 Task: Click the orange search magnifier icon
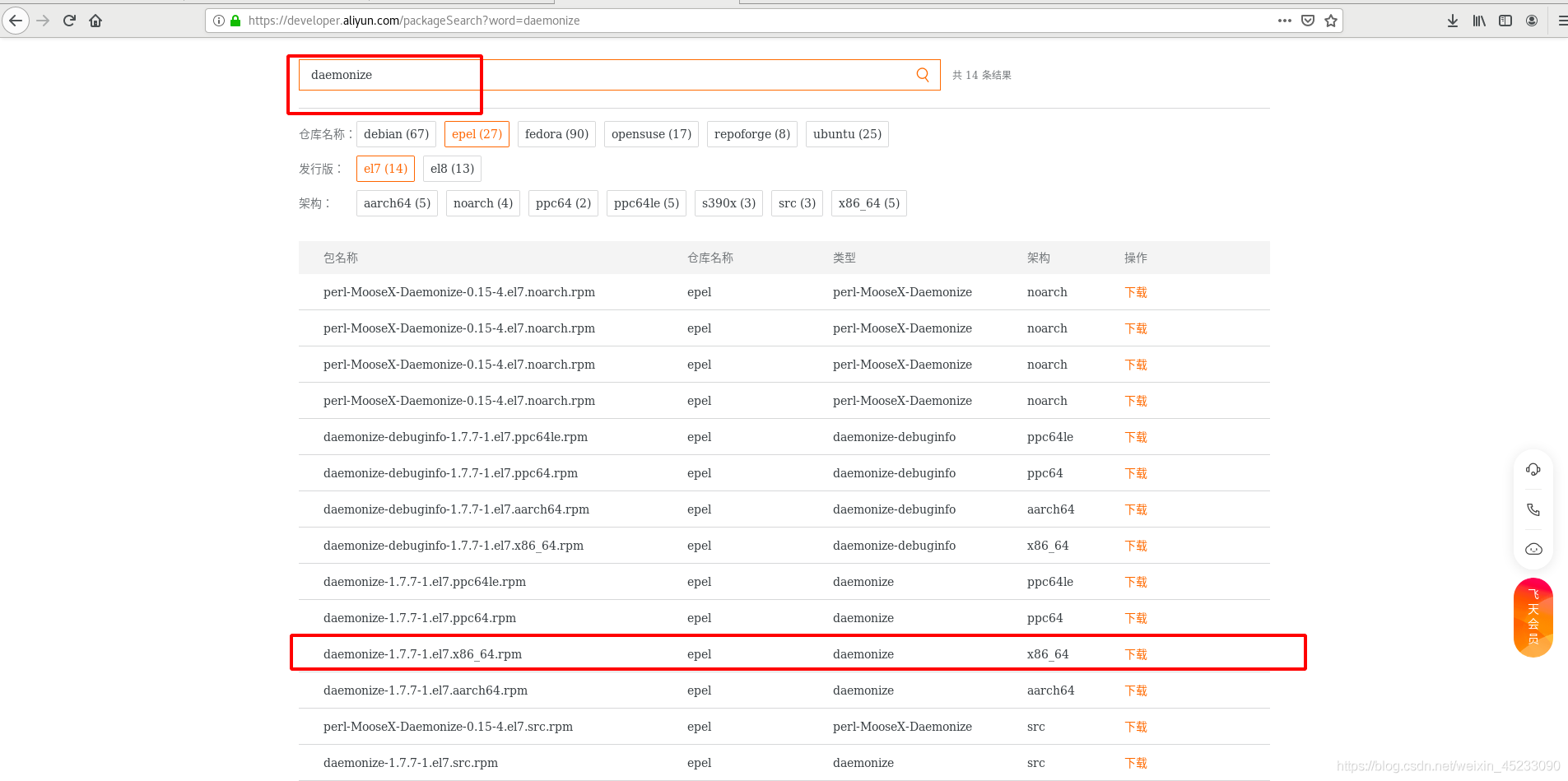(923, 75)
